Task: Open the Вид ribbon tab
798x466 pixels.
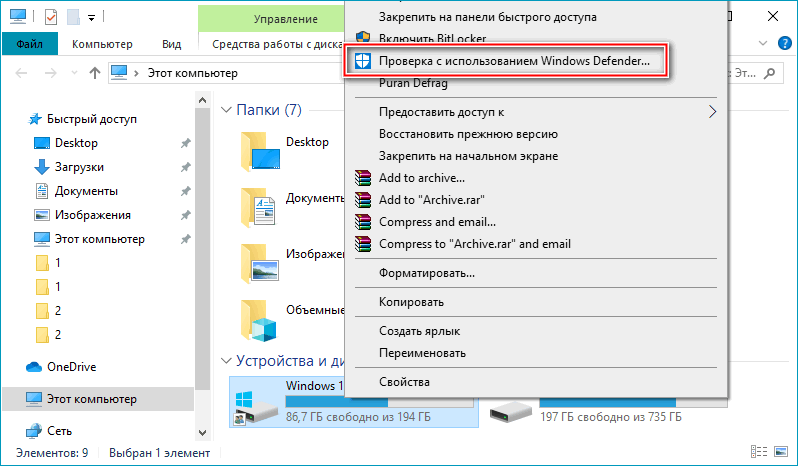Action: pyautogui.click(x=172, y=44)
